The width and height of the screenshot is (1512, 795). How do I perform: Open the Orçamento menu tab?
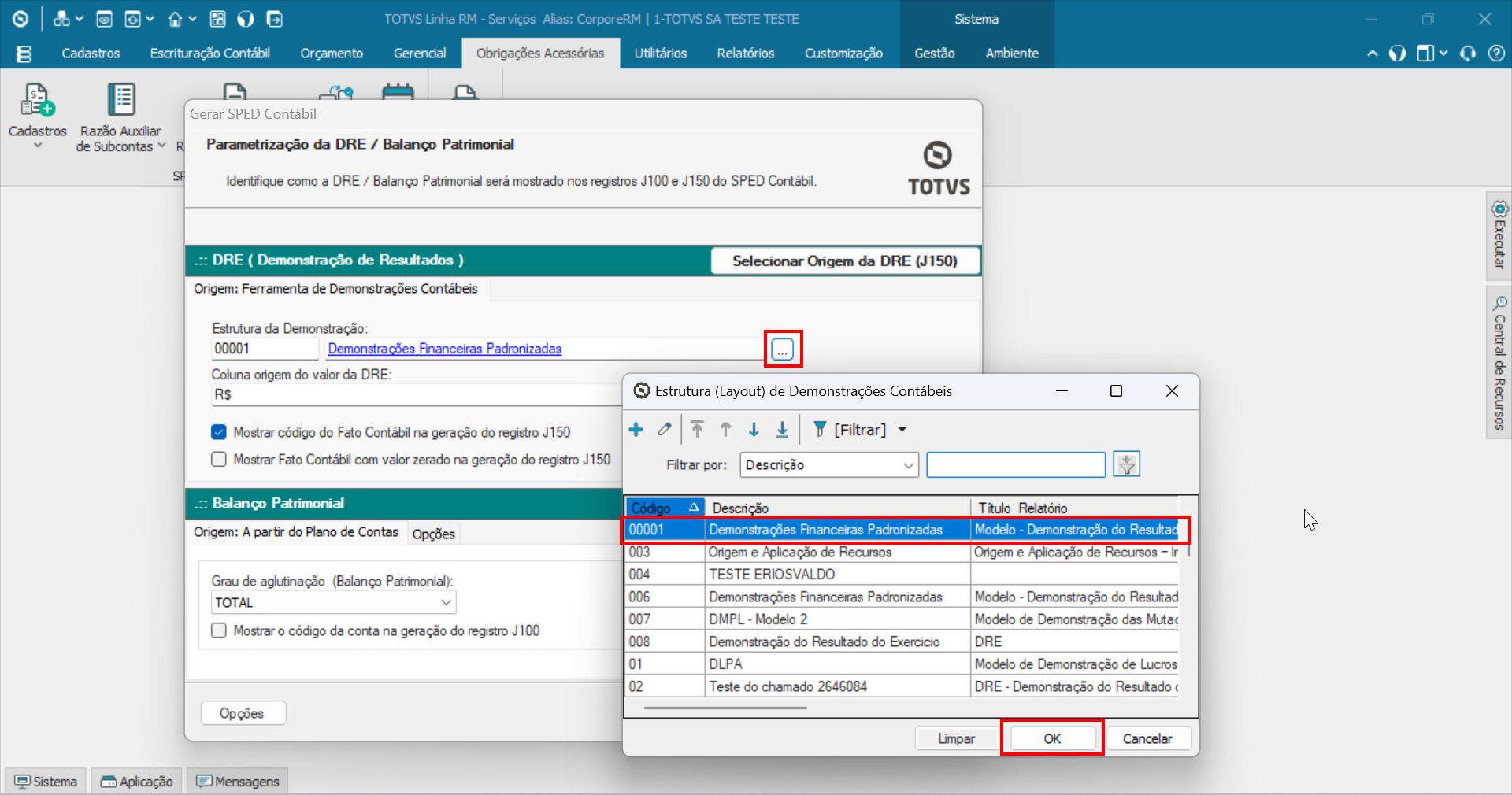pos(332,53)
